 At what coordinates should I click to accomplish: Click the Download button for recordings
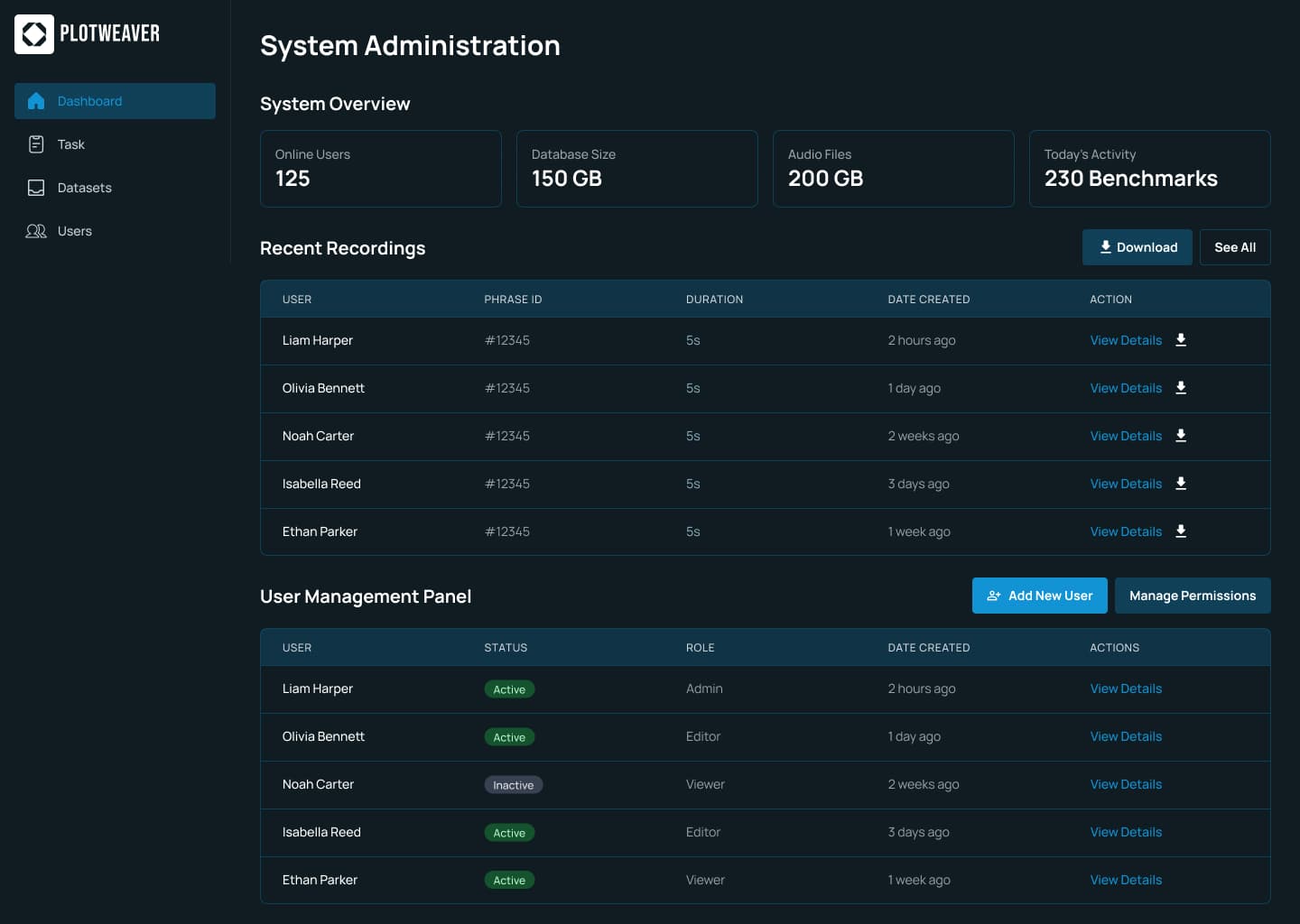[x=1137, y=247]
